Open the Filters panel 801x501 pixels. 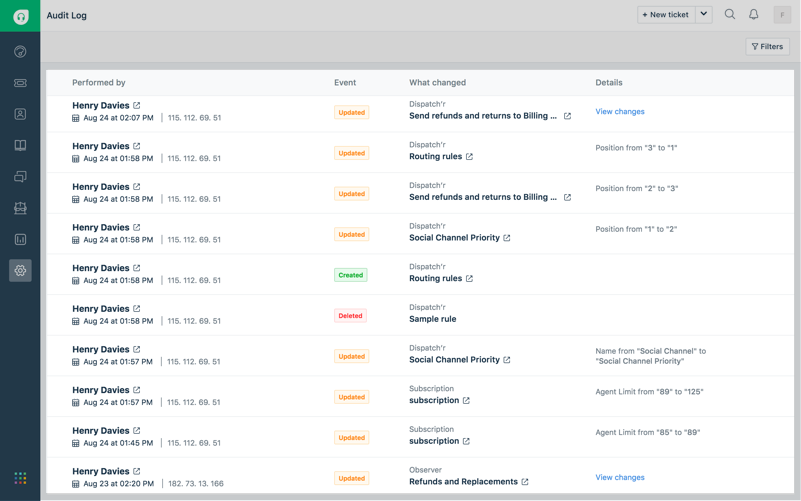click(x=767, y=46)
